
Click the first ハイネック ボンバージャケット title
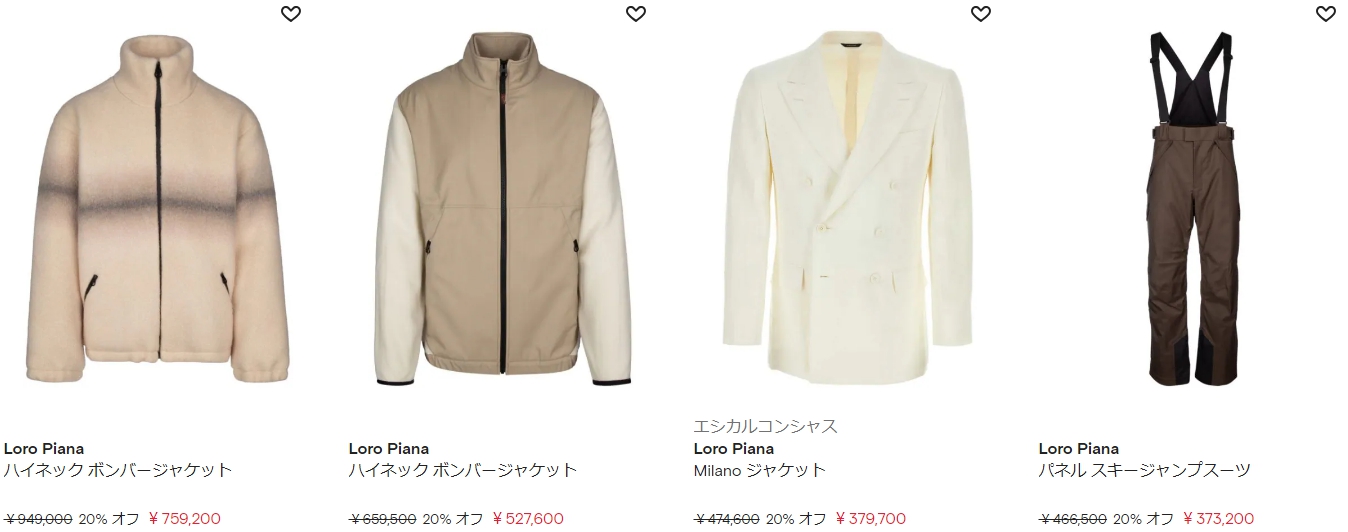118,470
